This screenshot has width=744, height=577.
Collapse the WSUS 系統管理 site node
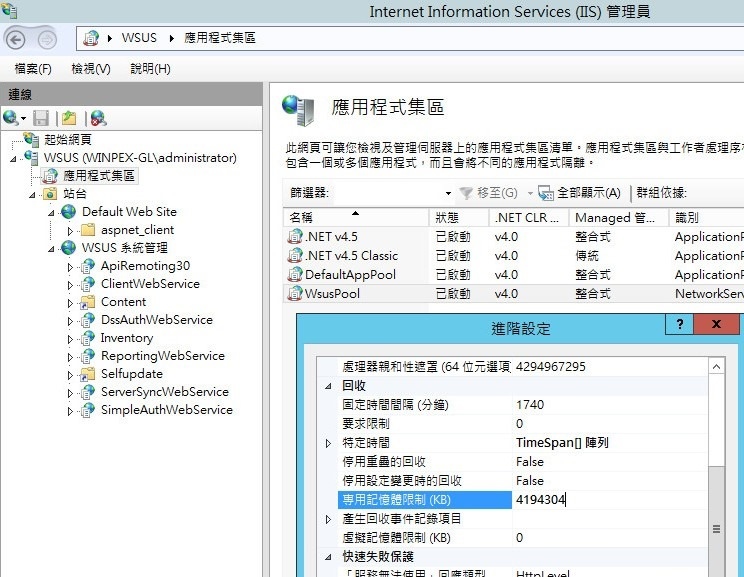pos(51,249)
